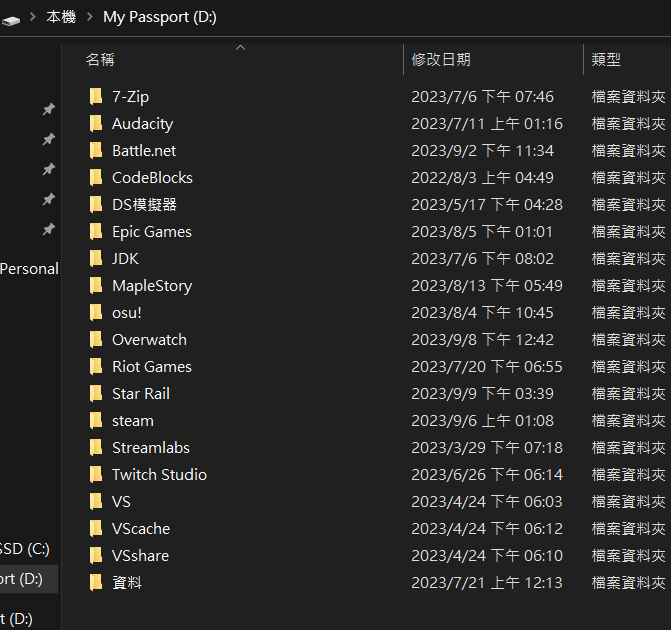Viewport: 671px width, 630px height.
Task: Click date 2022/8/3 上午 04:49
Action: tap(482, 177)
